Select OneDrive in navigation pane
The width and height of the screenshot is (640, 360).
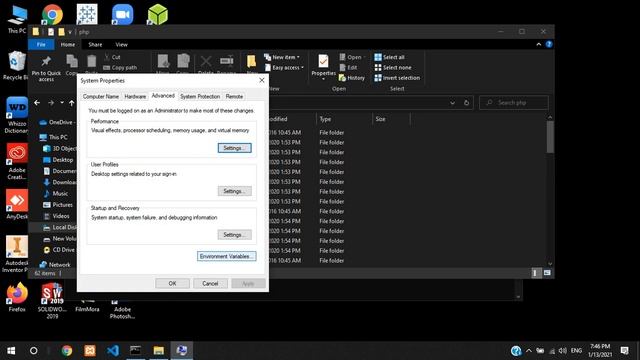point(57,122)
